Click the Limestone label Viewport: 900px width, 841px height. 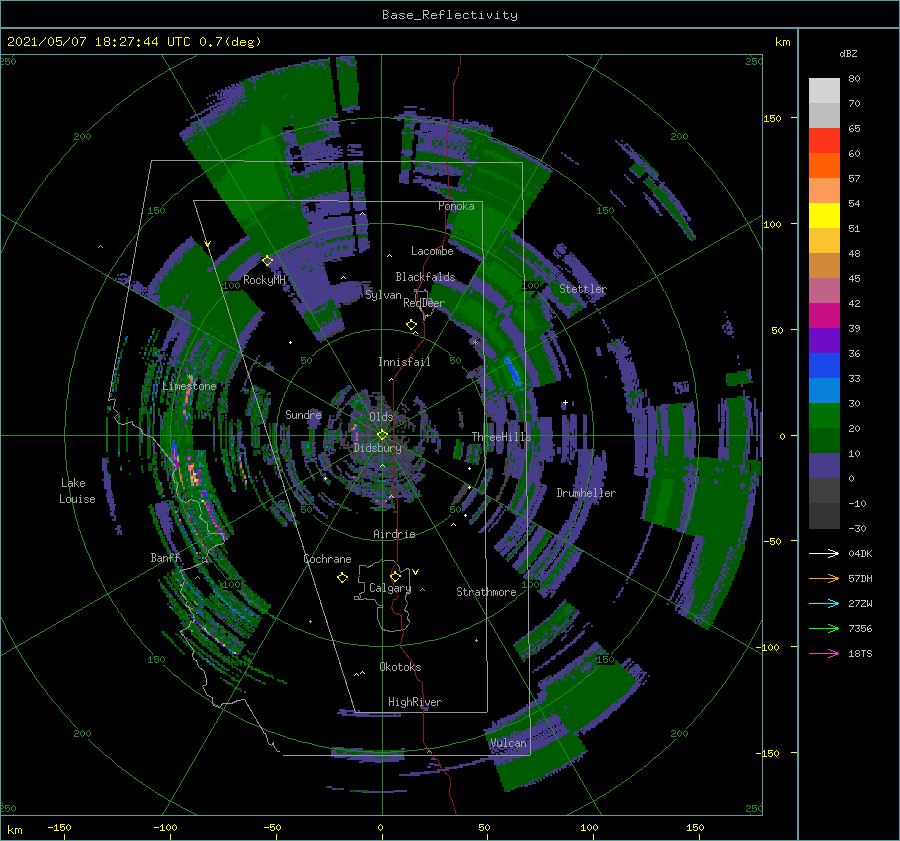[x=189, y=386]
